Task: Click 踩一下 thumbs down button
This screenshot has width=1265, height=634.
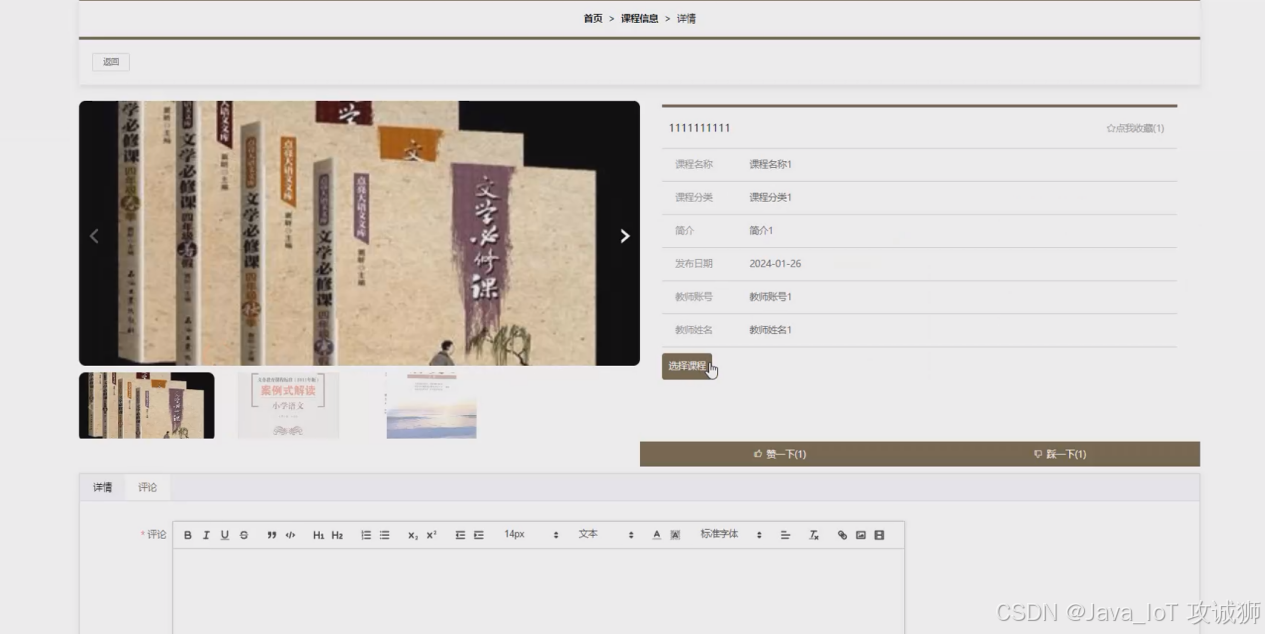Action: pos(1060,454)
